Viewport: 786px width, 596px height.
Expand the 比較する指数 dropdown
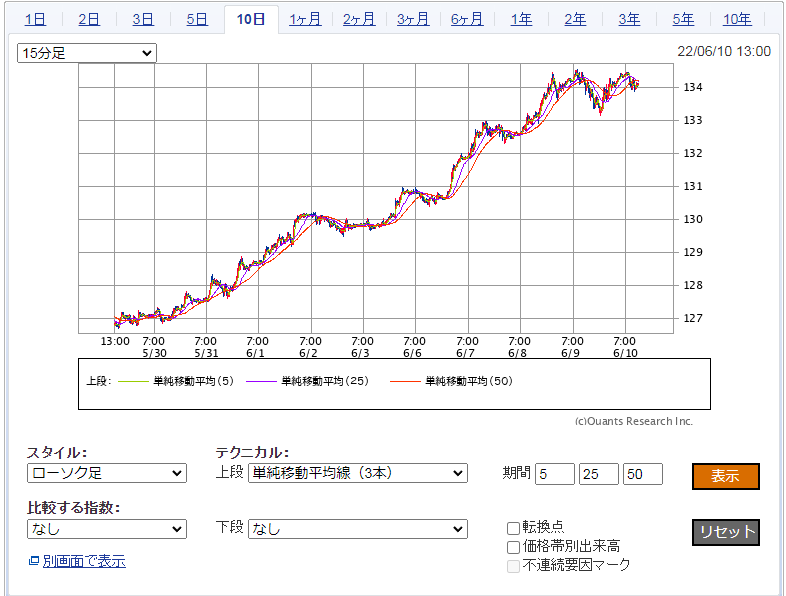107,528
